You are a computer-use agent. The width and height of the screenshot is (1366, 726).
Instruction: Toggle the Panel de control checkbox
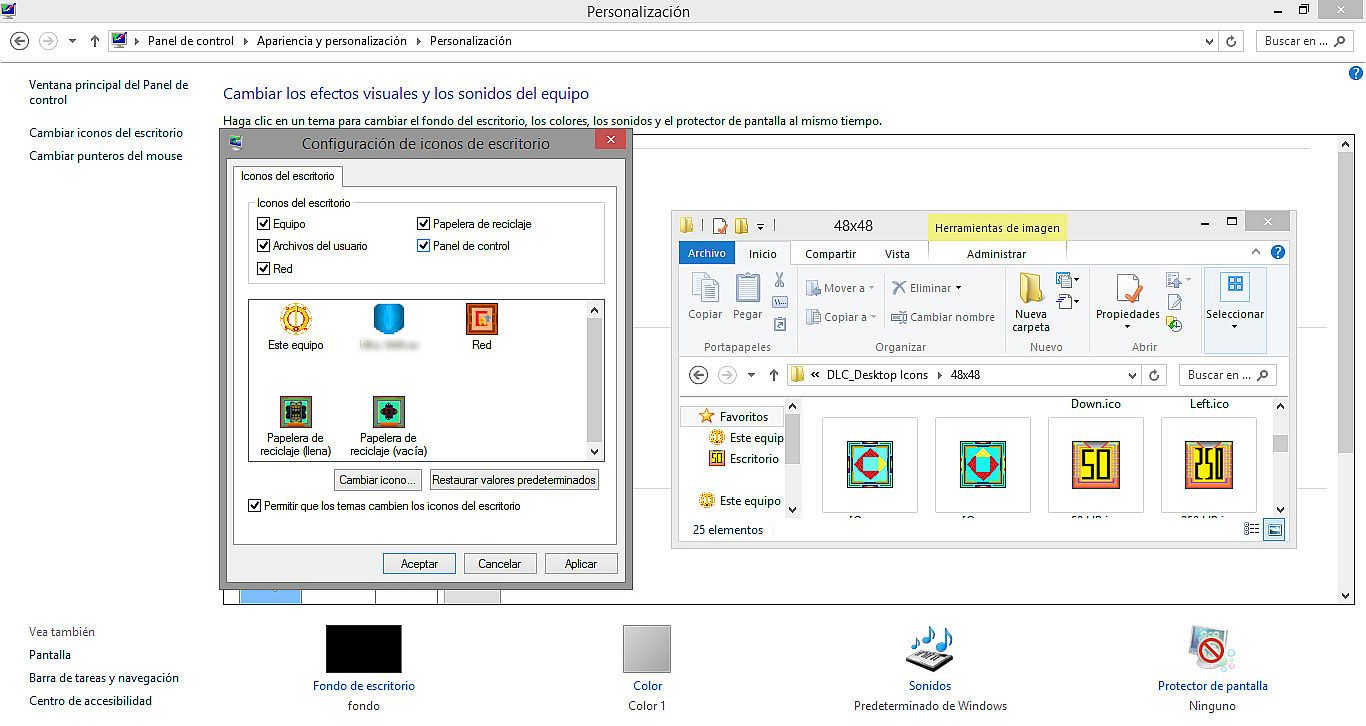click(x=424, y=246)
